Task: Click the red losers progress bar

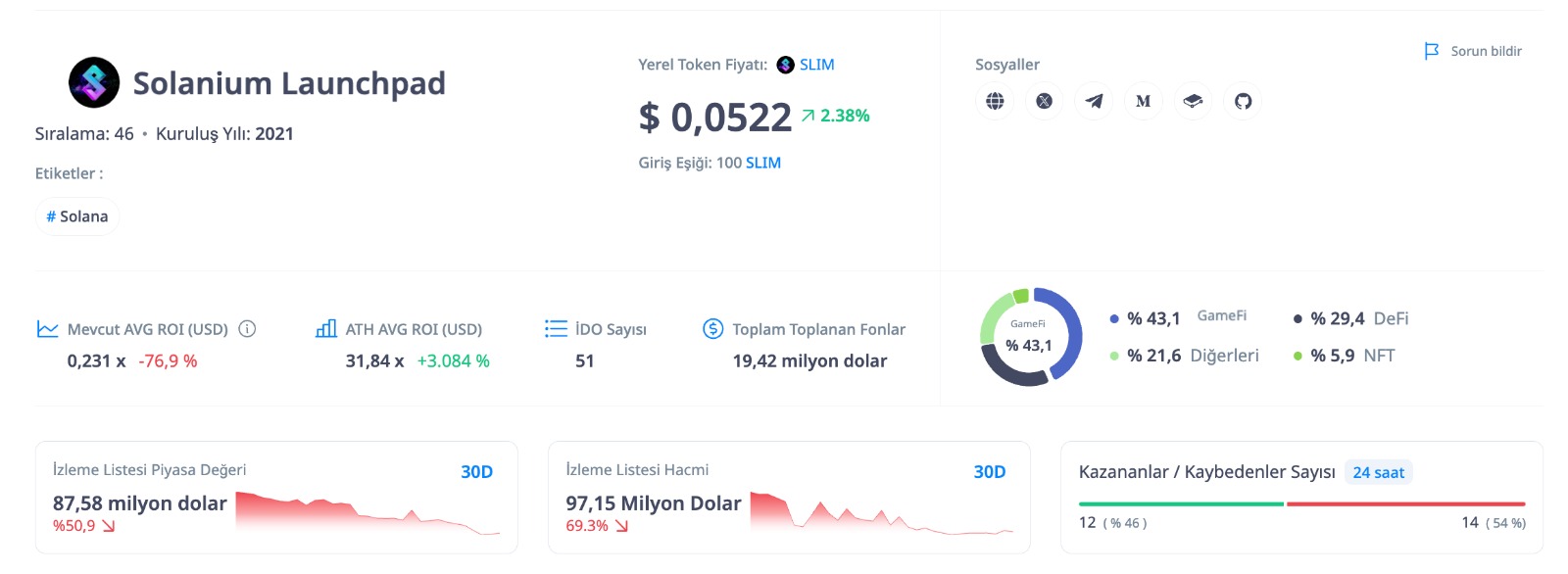Action: point(1406,504)
